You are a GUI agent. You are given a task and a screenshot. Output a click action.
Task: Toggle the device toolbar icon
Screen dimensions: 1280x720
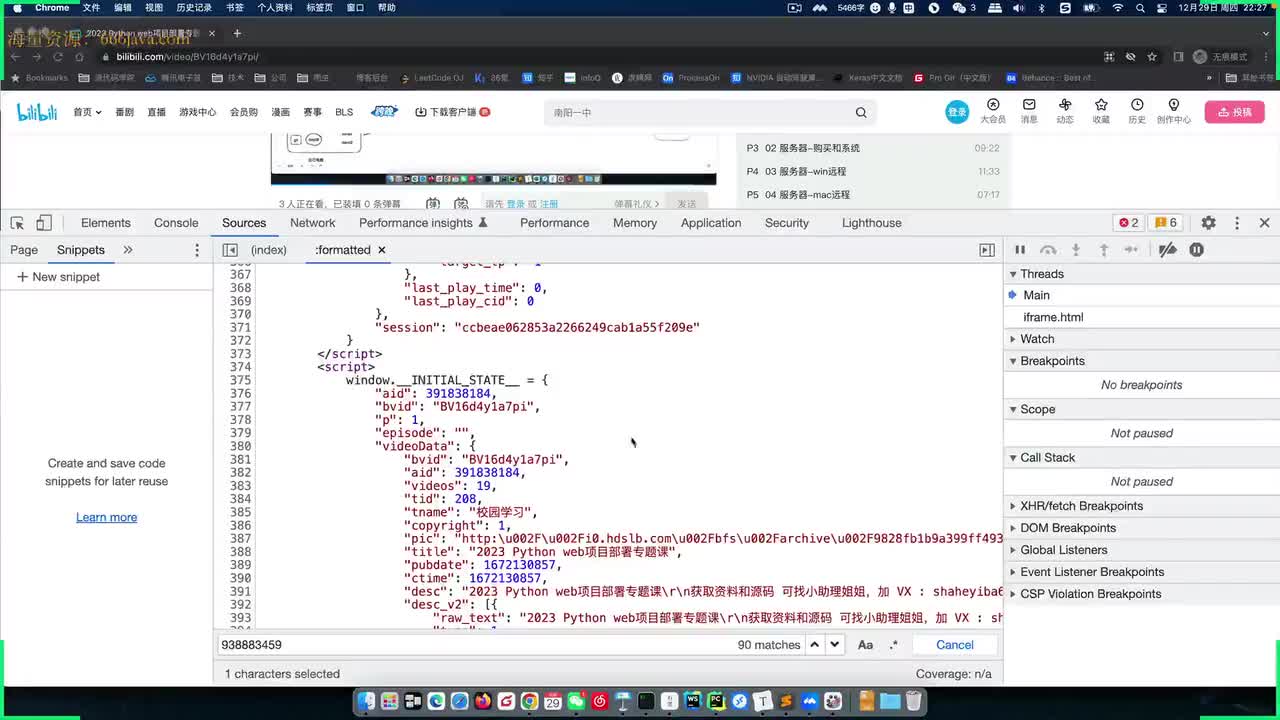[44, 223]
